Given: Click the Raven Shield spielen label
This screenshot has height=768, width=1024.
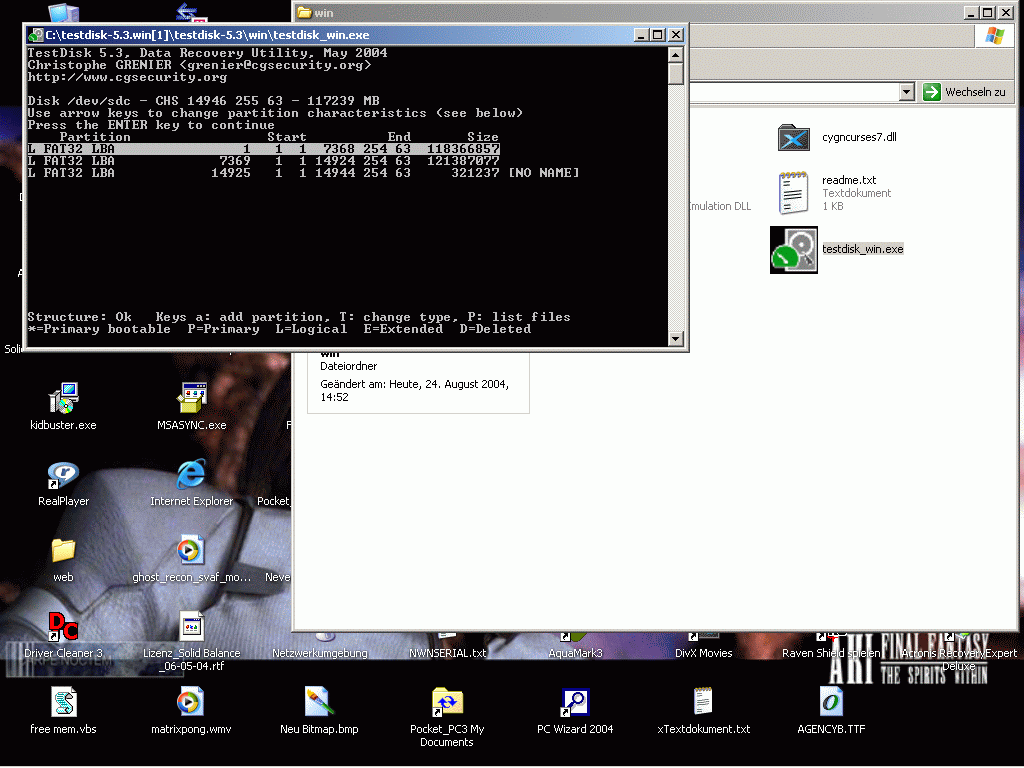Looking at the screenshot, I should coord(831,653).
